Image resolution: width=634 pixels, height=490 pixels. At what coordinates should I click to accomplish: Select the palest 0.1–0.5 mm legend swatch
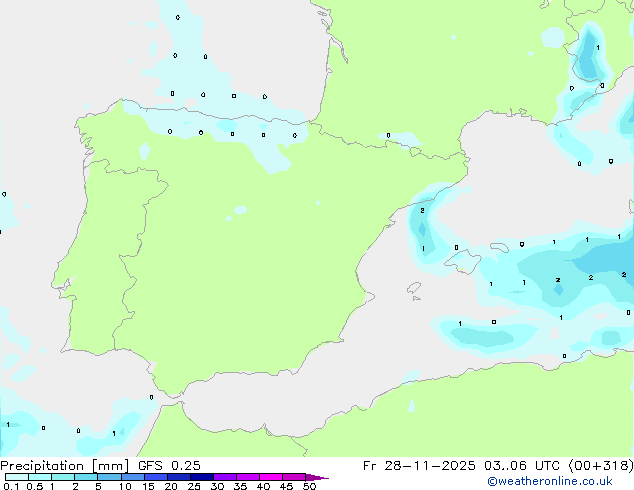tap(17, 477)
